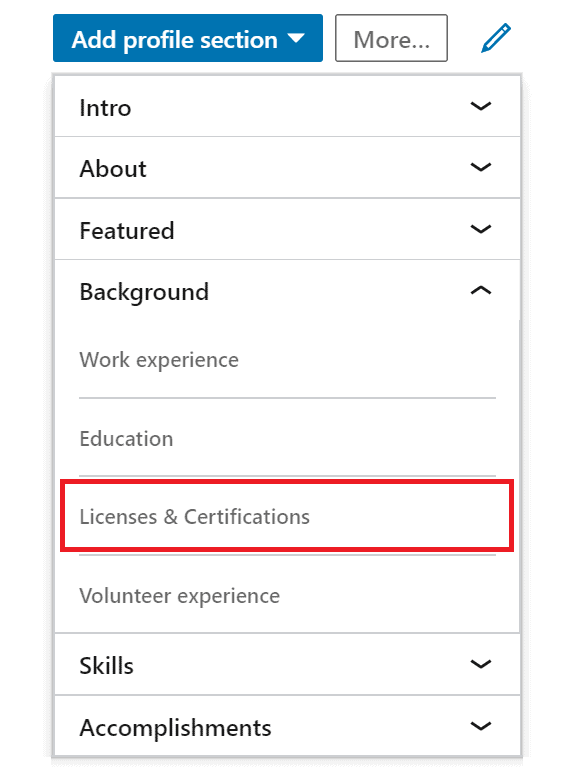Click the About section label

[x=113, y=169]
